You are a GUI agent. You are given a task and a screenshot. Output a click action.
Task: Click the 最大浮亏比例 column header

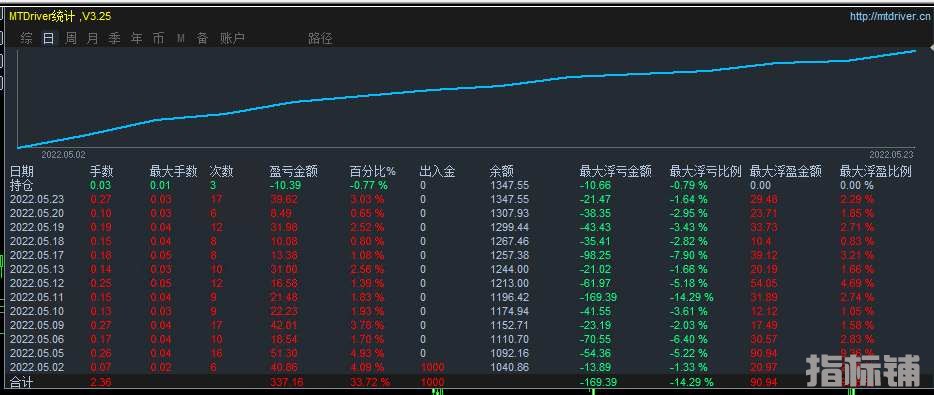pos(705,172)
